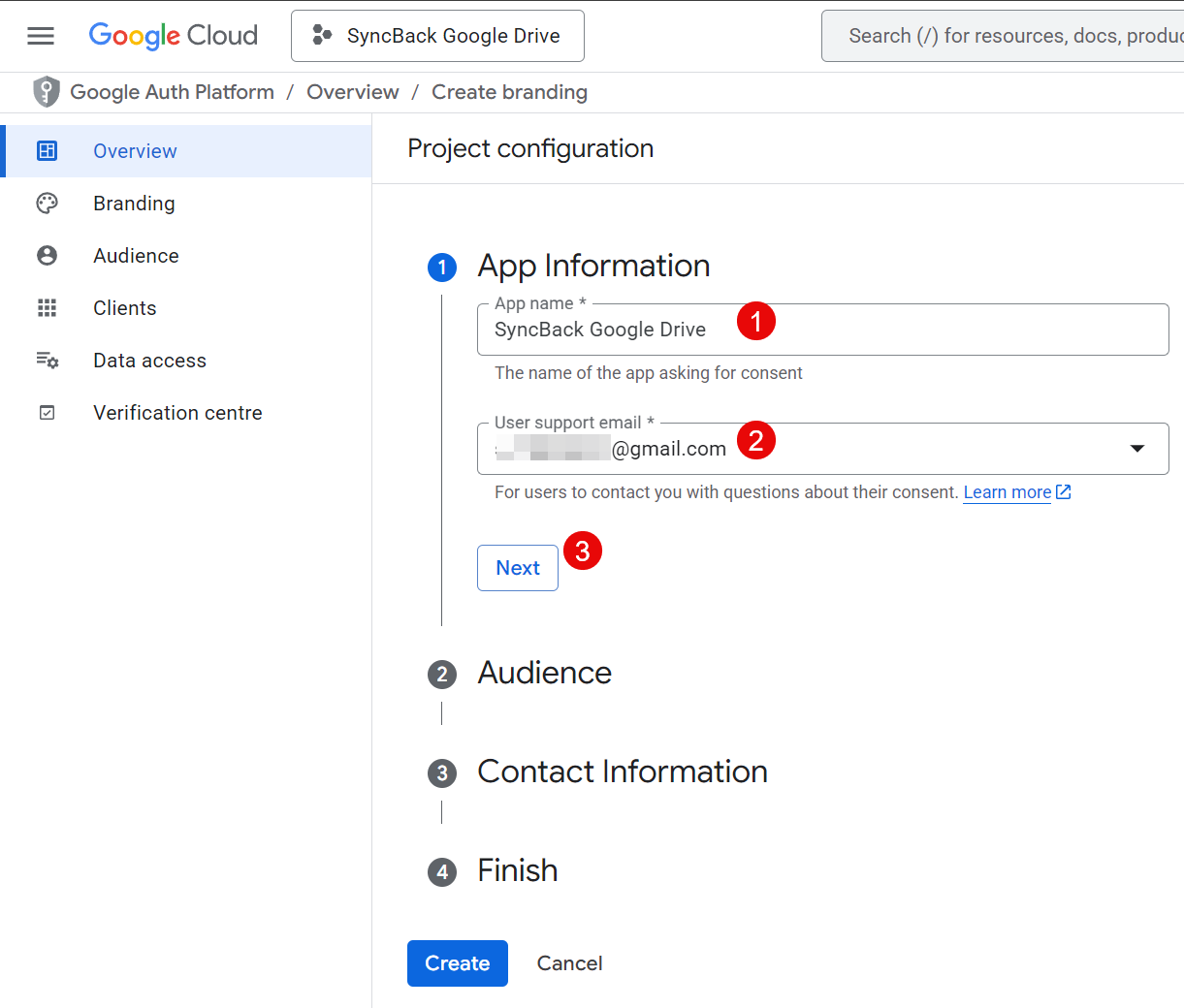Focus the App name input field
Viewport: 1184px width, 1008px height.
click(x=822, y=330)
